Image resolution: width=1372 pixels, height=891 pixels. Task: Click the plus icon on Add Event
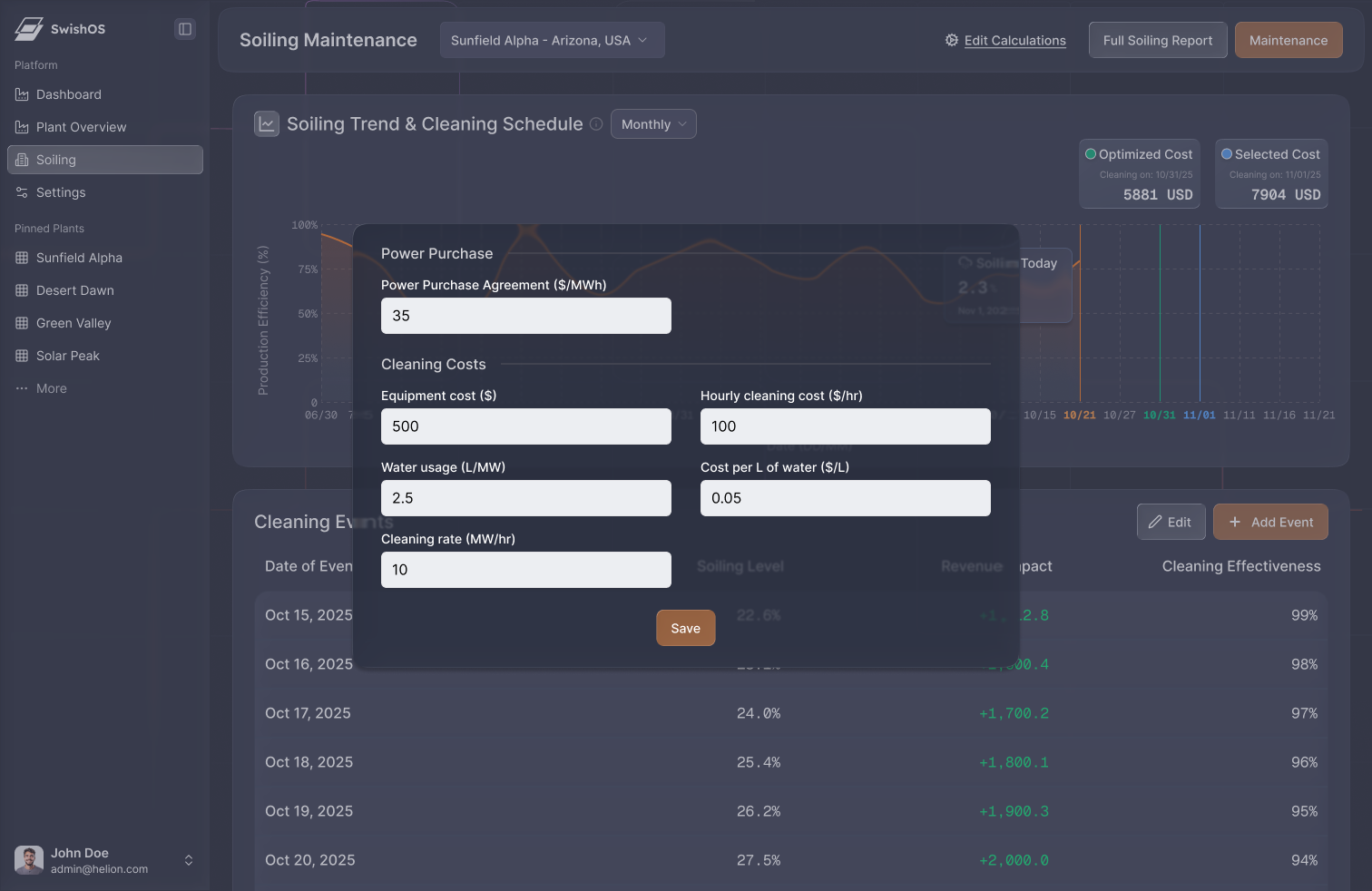point(1234,522)
